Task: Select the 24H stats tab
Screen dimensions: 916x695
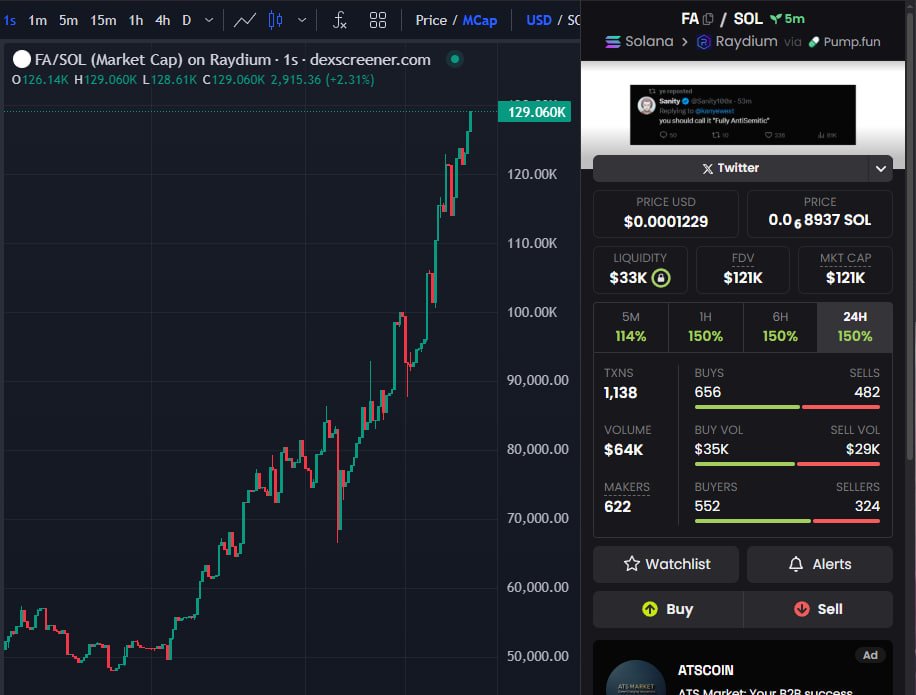Action: point(855,327)
